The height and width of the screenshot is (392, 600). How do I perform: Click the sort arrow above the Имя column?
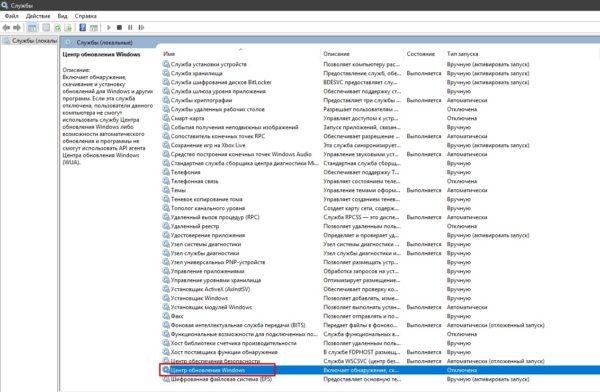pos(241,49)
